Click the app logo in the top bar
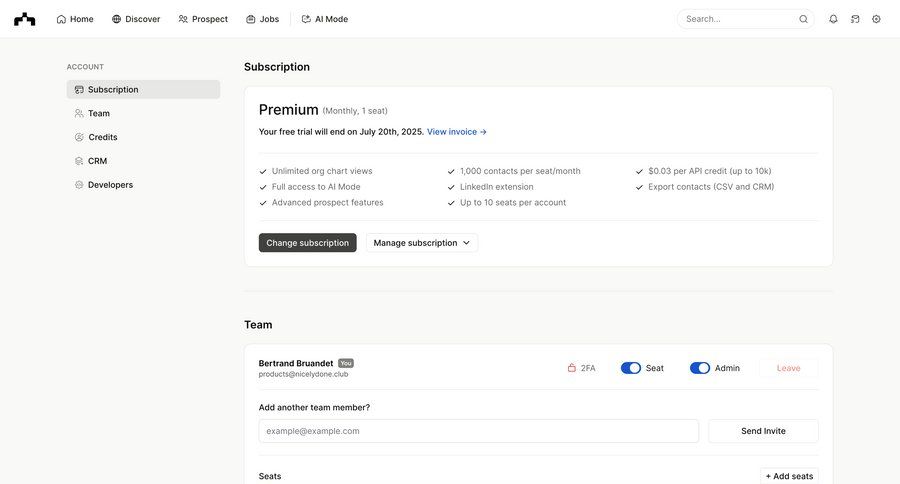The image size is (900, 484). (25, 19)
